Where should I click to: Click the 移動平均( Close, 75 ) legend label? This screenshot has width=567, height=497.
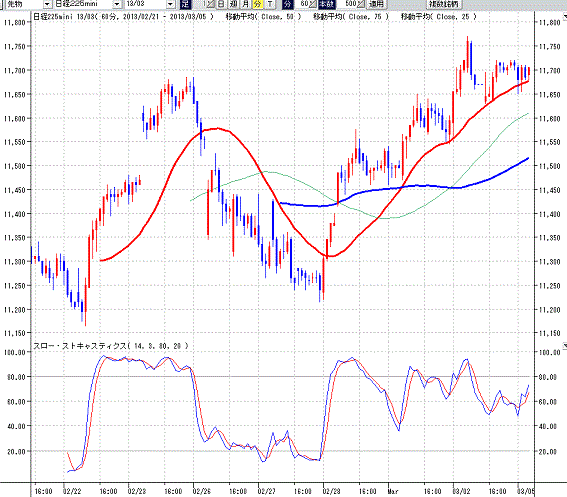click(x=351, y=17)
